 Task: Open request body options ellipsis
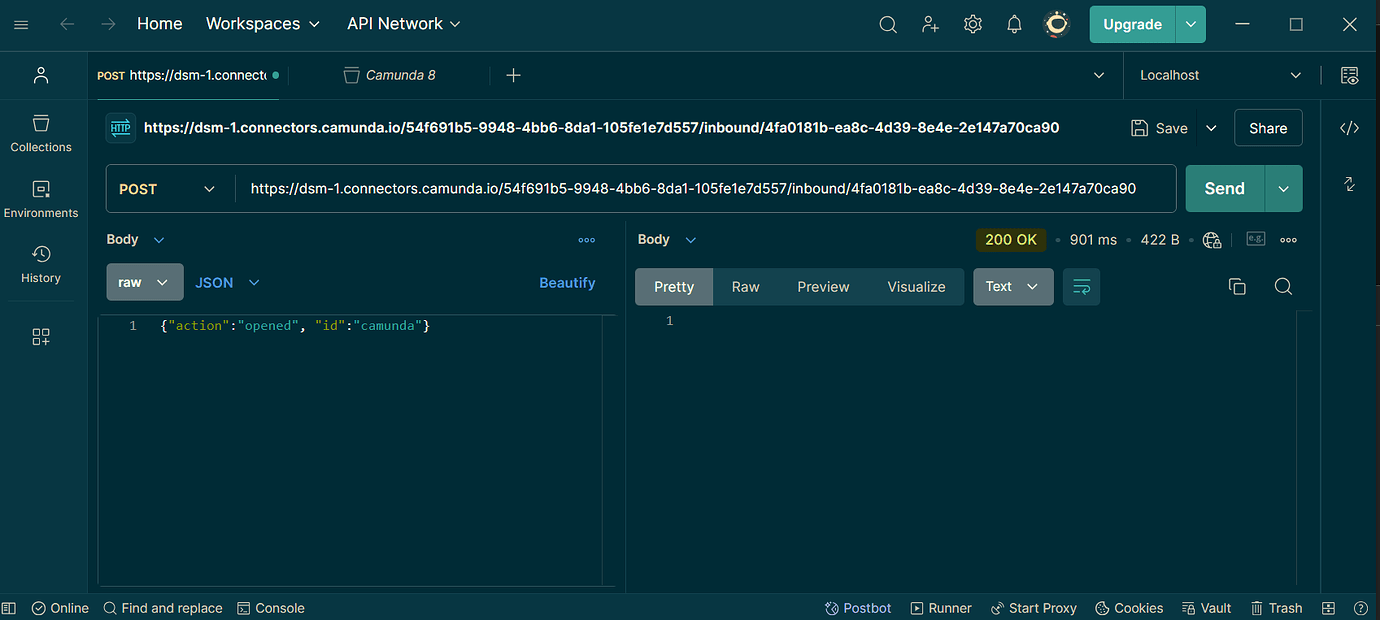[x=587, y=240]
